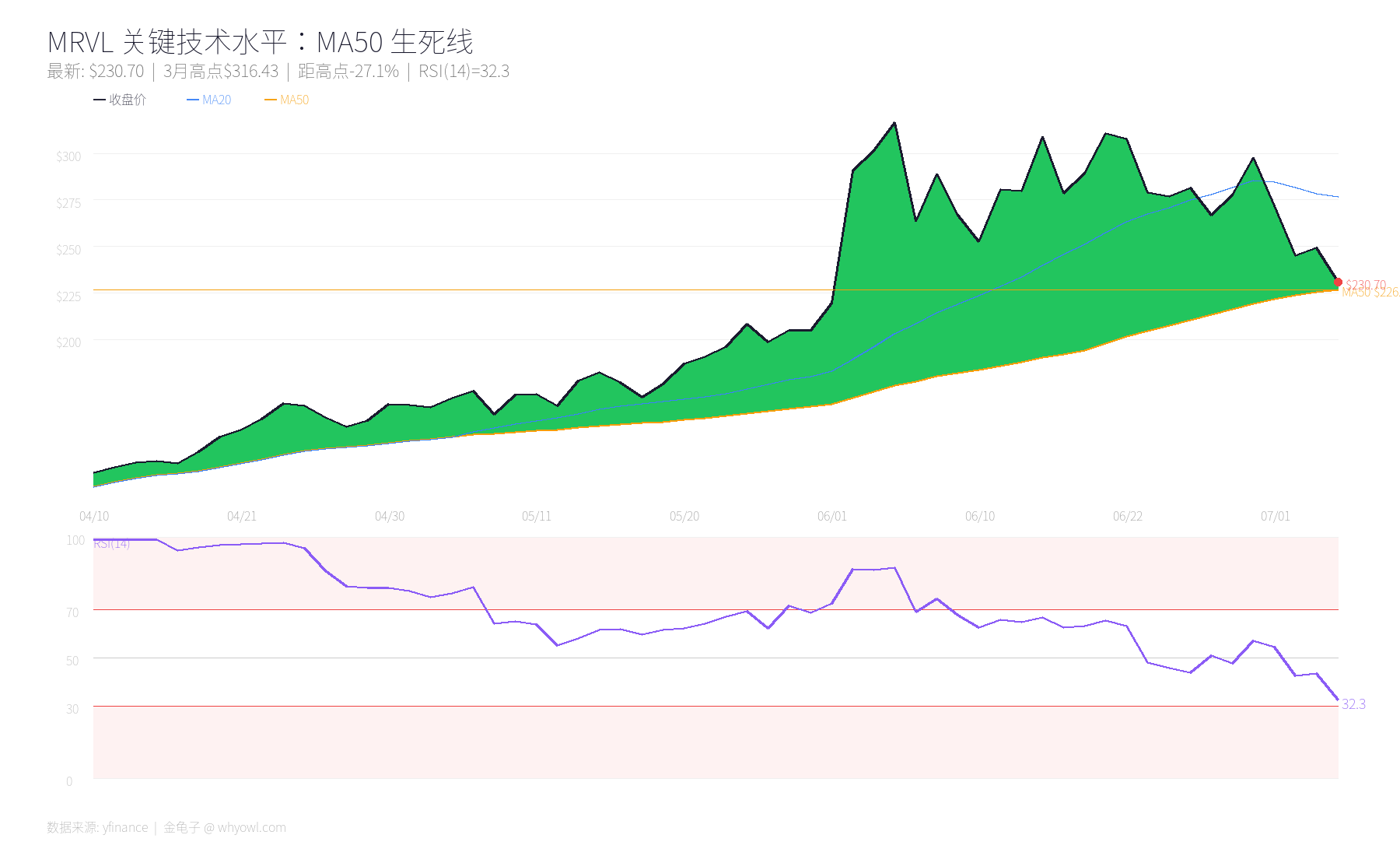Click the MA20 legend entry
1400x856 pixels.
(209, 100)
